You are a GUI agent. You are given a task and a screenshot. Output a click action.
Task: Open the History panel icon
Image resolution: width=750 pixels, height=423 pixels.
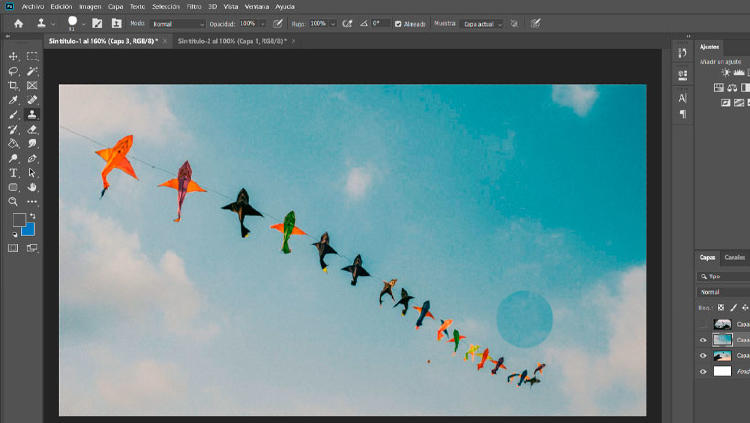pos(683,53)
